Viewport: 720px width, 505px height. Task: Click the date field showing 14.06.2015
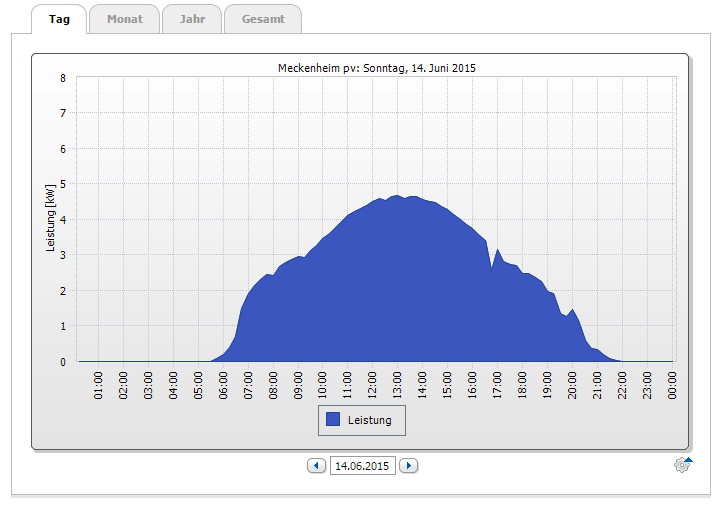point(362,465)
